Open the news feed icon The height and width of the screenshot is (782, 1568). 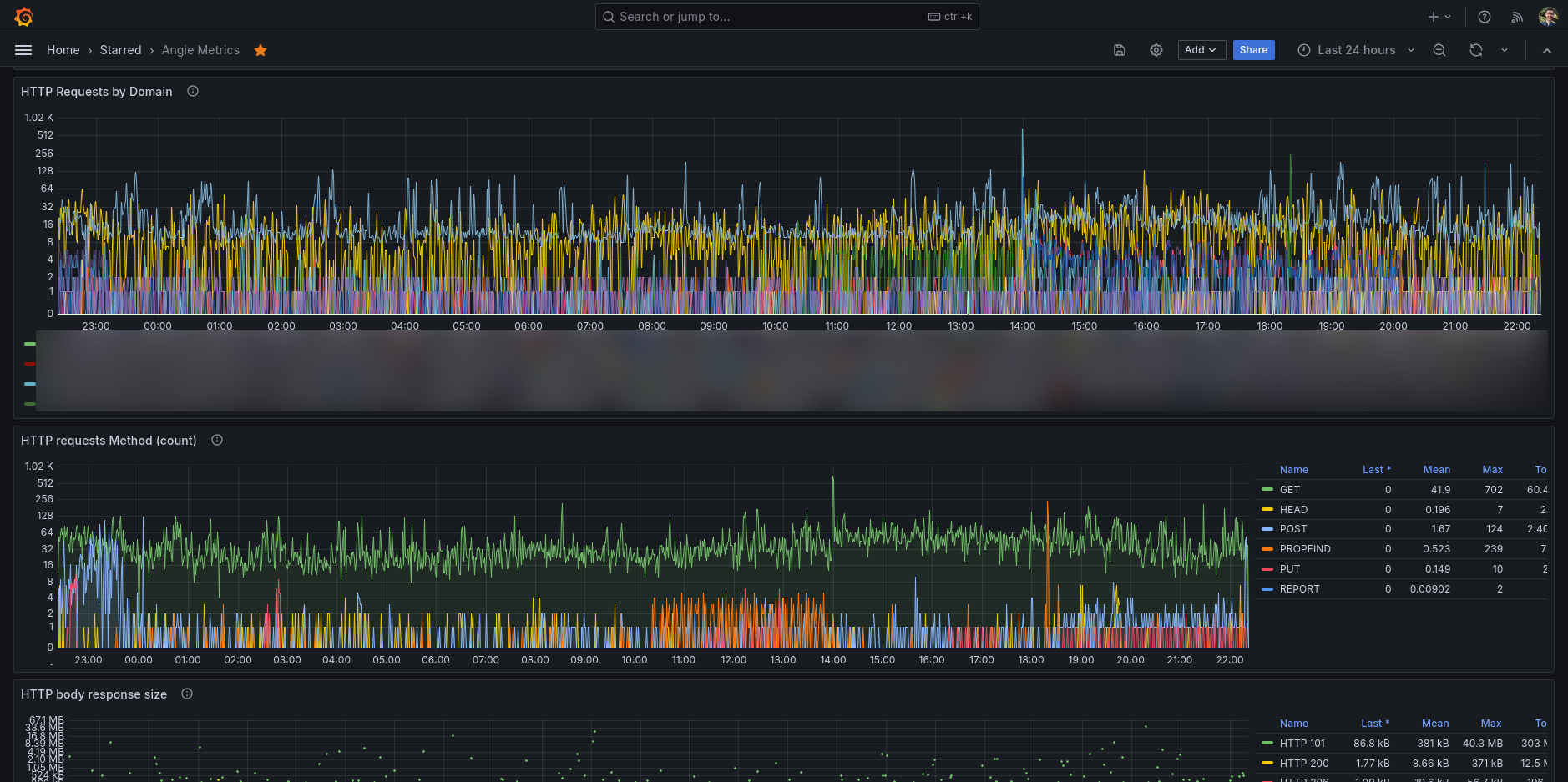click(x=1517, y=17)
